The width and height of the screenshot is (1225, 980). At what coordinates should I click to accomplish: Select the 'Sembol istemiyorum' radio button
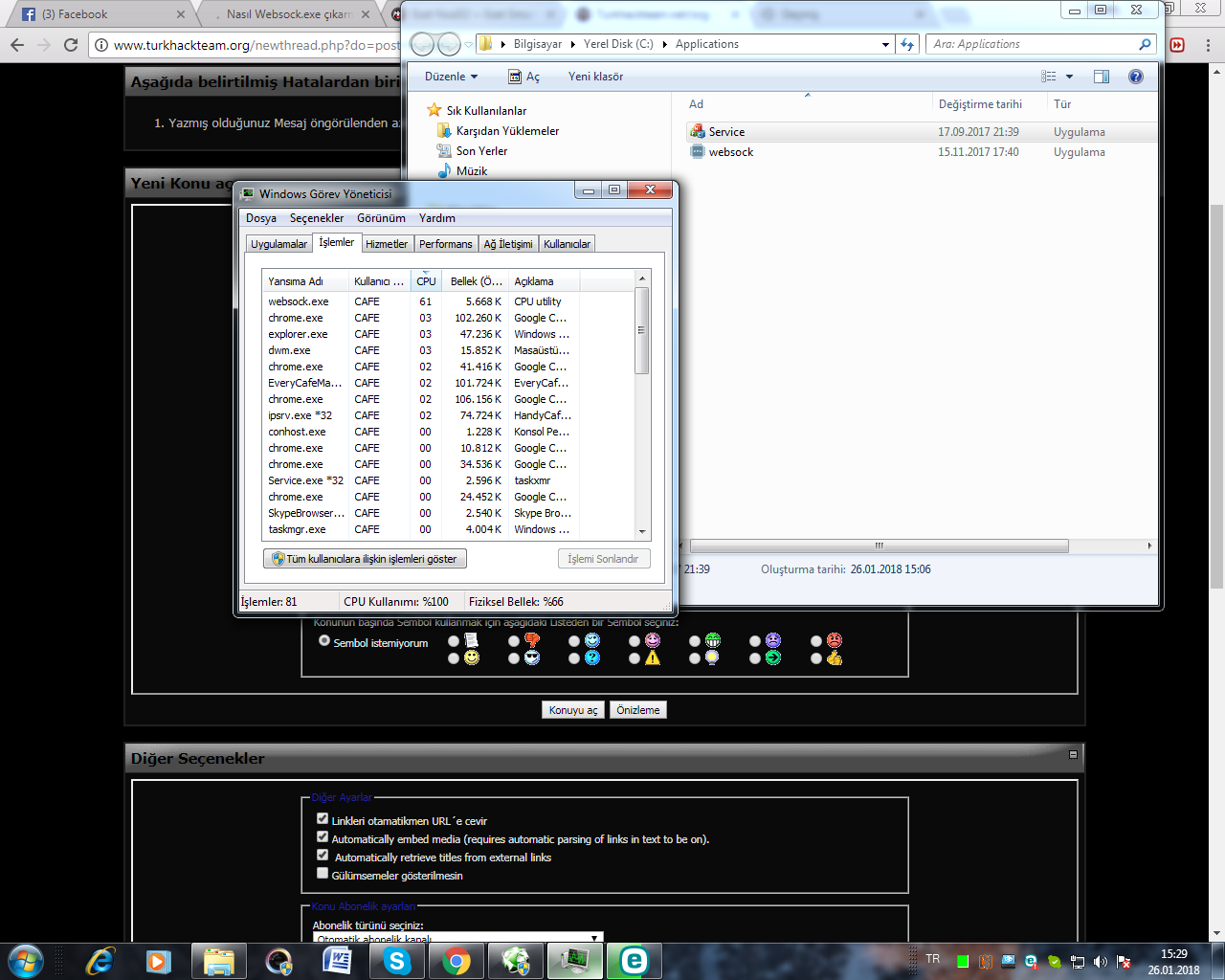(324, 641)
